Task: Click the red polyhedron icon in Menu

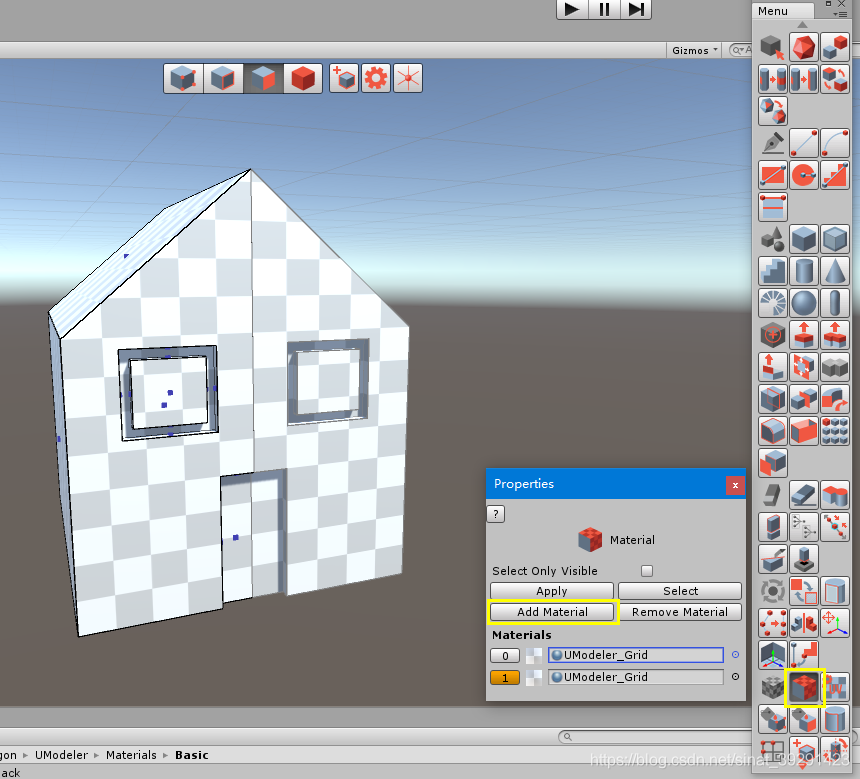Action: pyautogui.click(x=804, y=47)
